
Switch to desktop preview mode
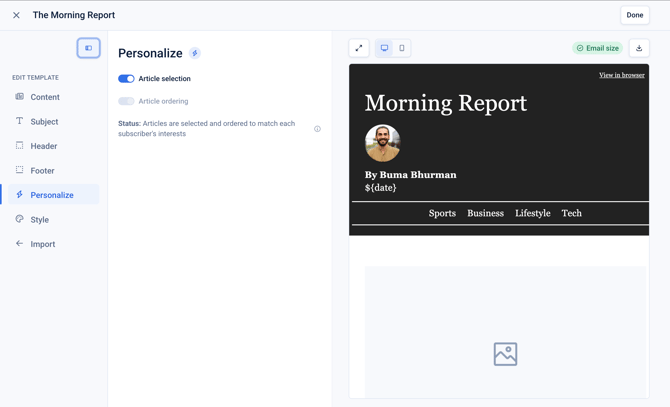384,48
